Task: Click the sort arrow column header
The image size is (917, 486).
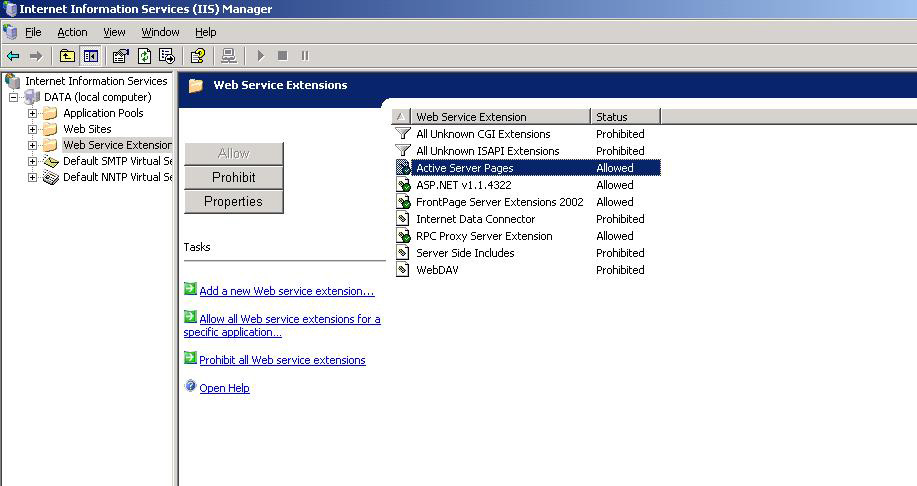Action: tap(401, 117)
